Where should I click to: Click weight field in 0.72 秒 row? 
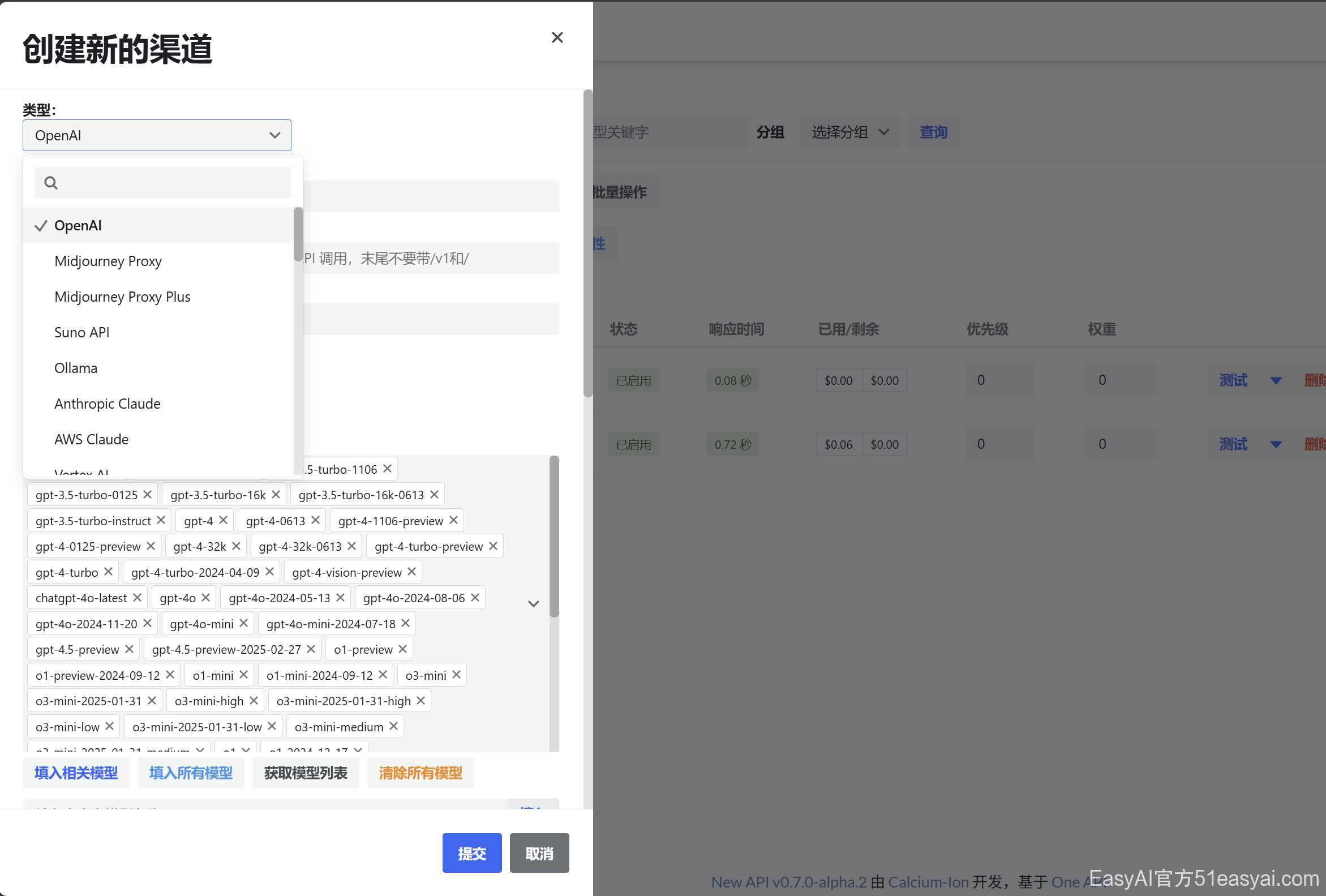point(1121,444)
